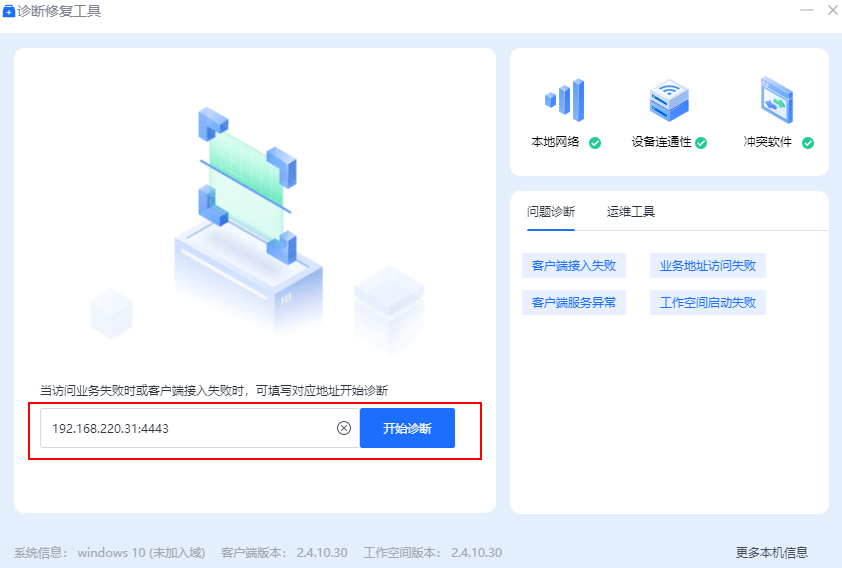
Task: Select the 设备连通性 router icon
Action: (669, 100)
